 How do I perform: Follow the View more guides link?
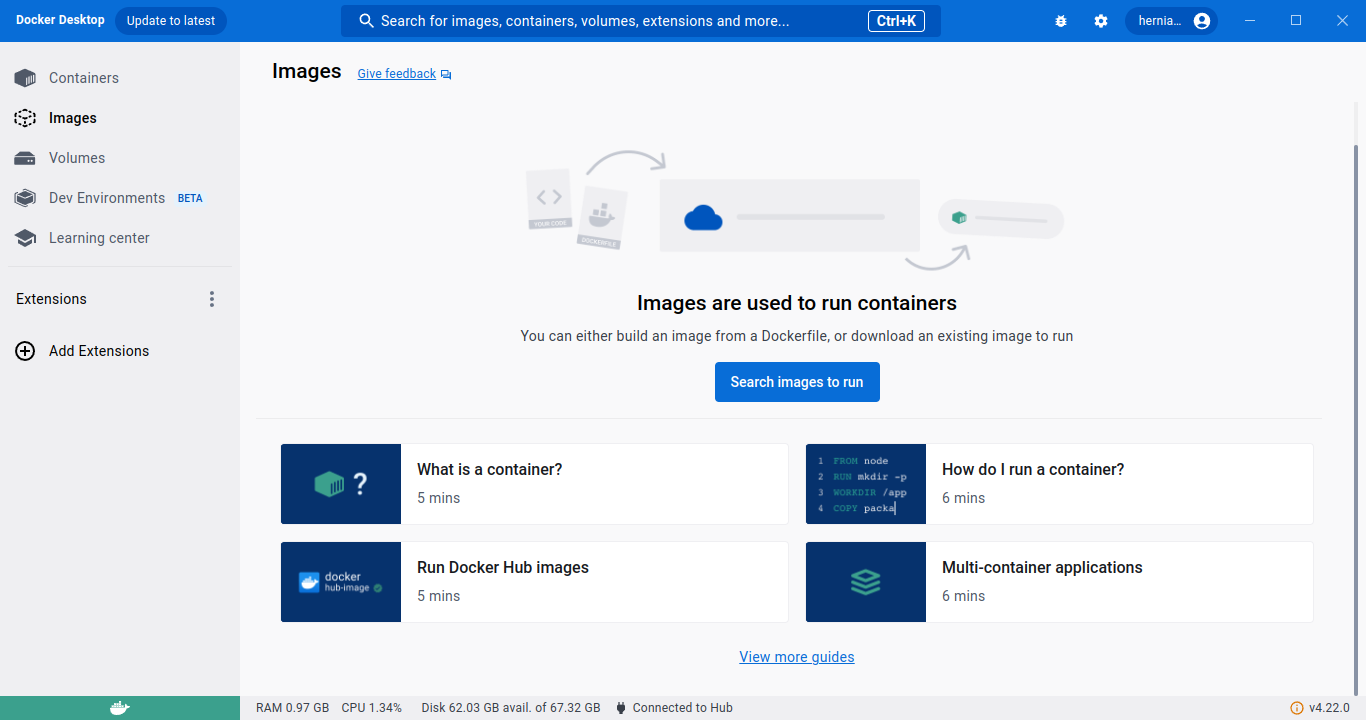(x=797, y=656)
